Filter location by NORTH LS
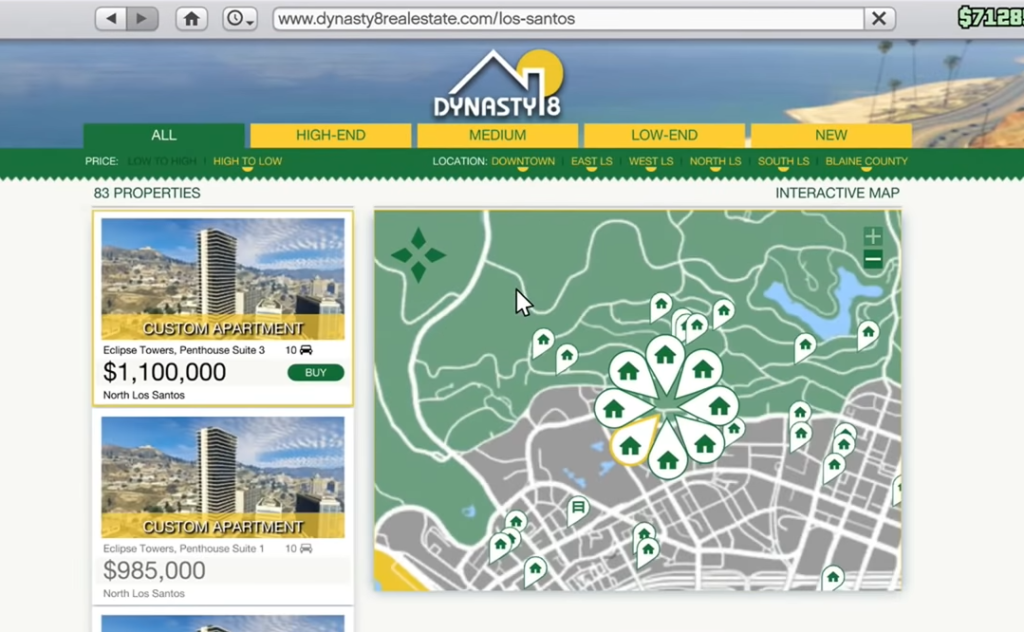Viewport: 1024px width, 632px height. pos(715,161)
